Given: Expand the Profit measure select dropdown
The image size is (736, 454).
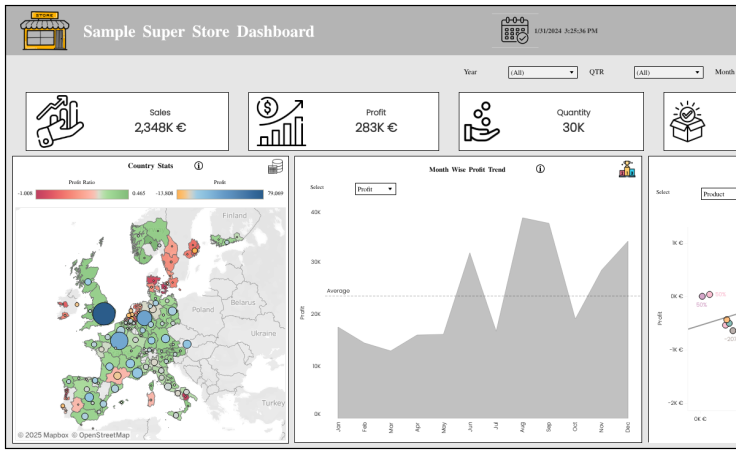Looking at the screenshot, I should tap(375, 188).
